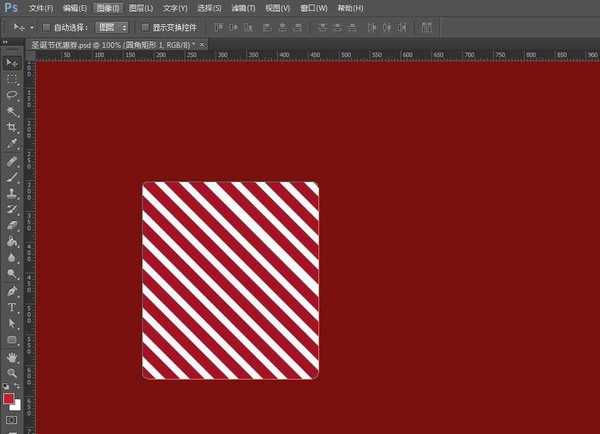Select the Hand tool
600x434 pixels.
tap(12, 356)
